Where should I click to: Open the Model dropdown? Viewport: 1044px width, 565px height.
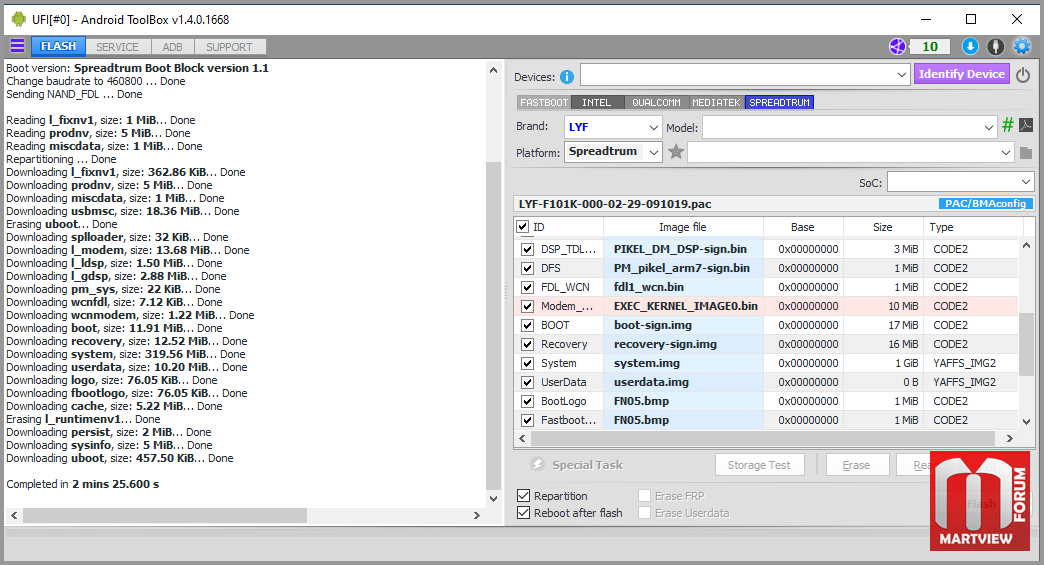click(x=850, y=127)
